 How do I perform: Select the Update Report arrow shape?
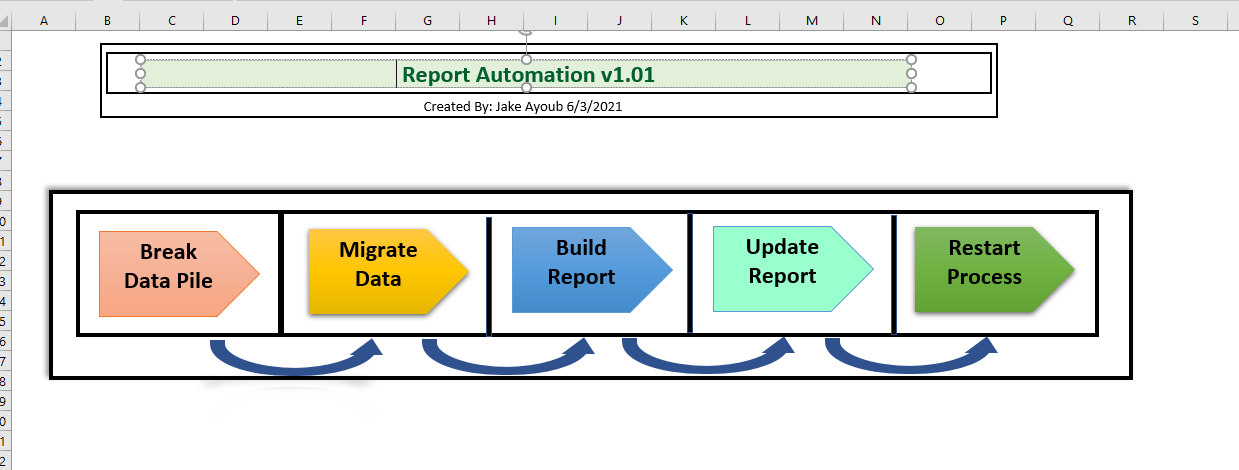[793, 269]
